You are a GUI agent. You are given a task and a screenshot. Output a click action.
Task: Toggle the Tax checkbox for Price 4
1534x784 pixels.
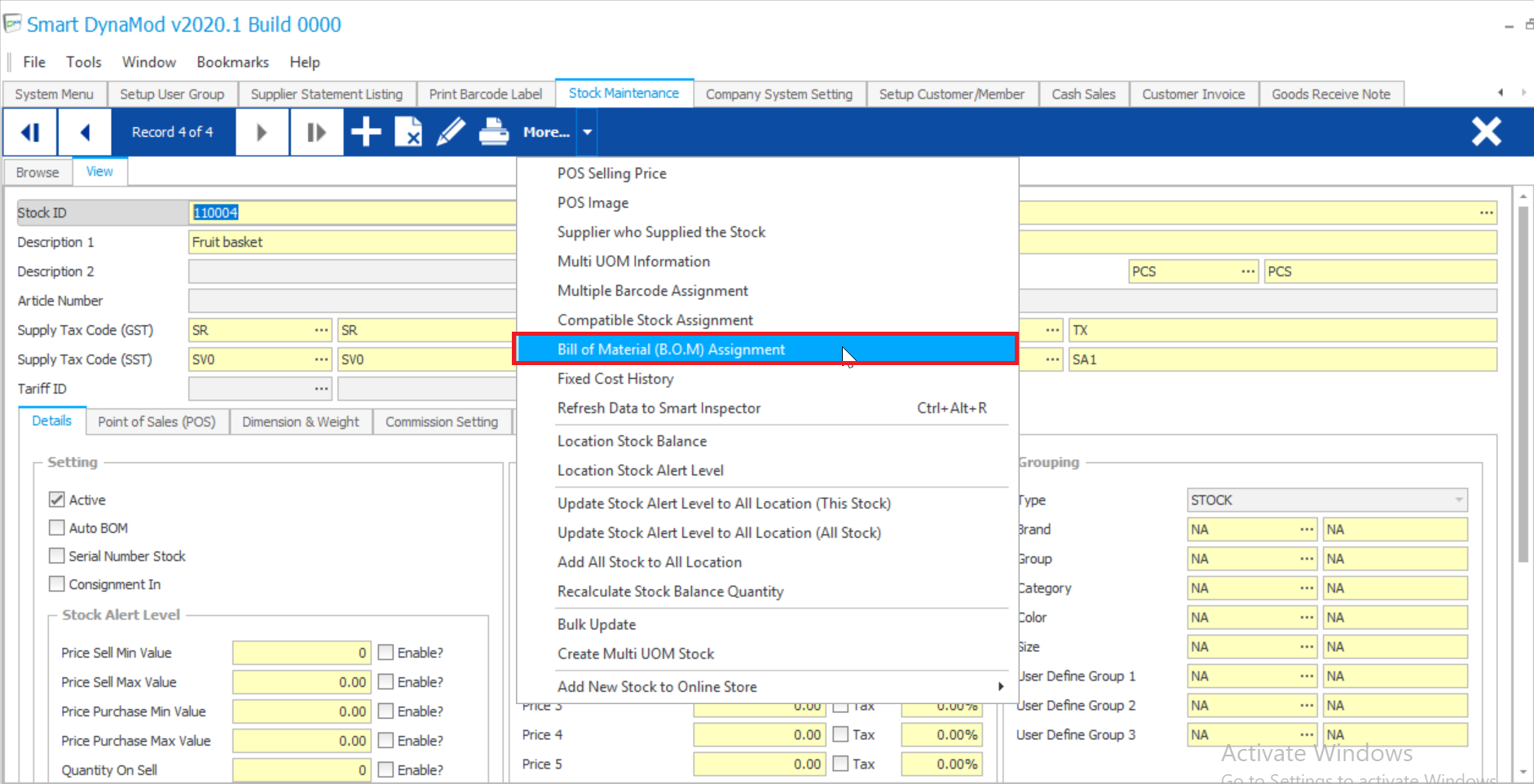[x=840, y=734]
